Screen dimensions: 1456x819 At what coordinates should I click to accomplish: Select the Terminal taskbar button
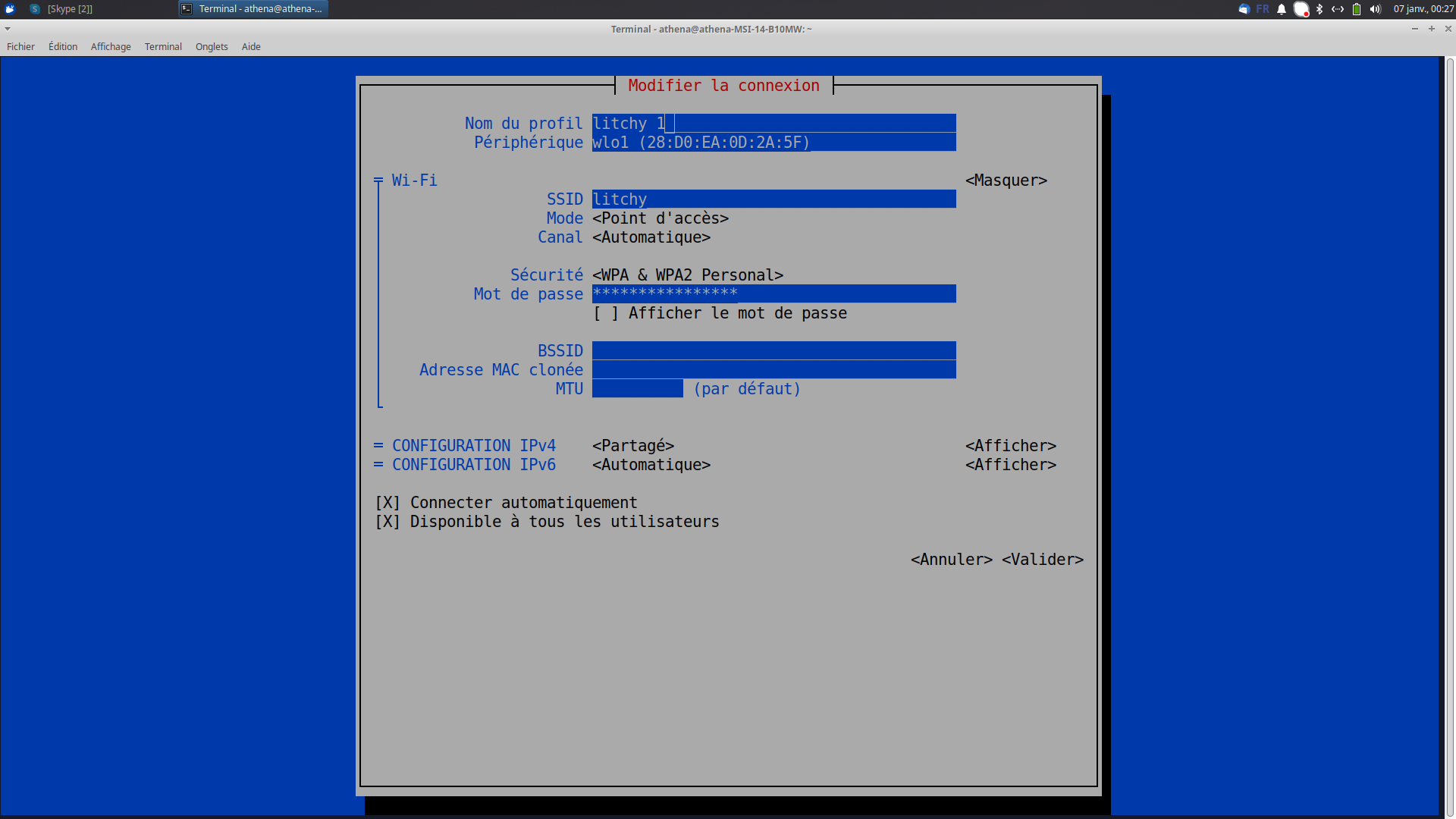(x=253, y=9)
